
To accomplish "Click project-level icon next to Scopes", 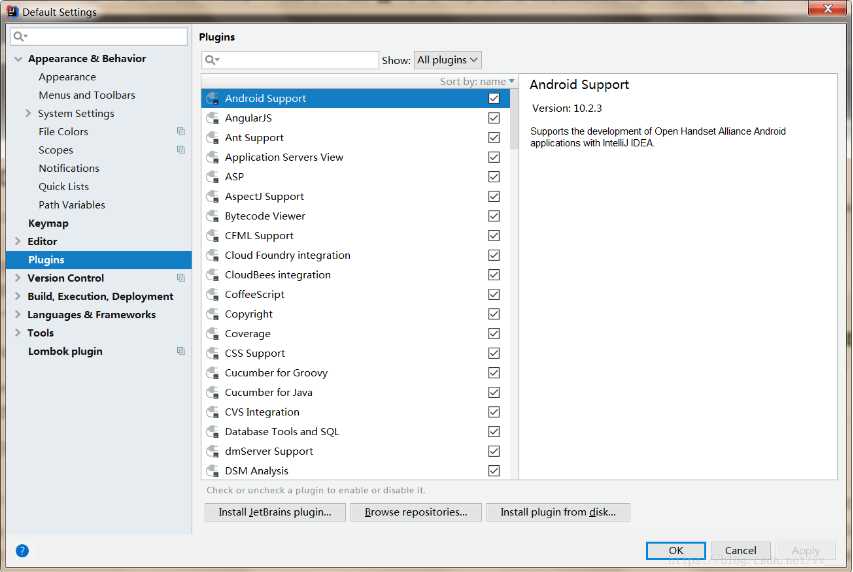I will tap(181, 150).
